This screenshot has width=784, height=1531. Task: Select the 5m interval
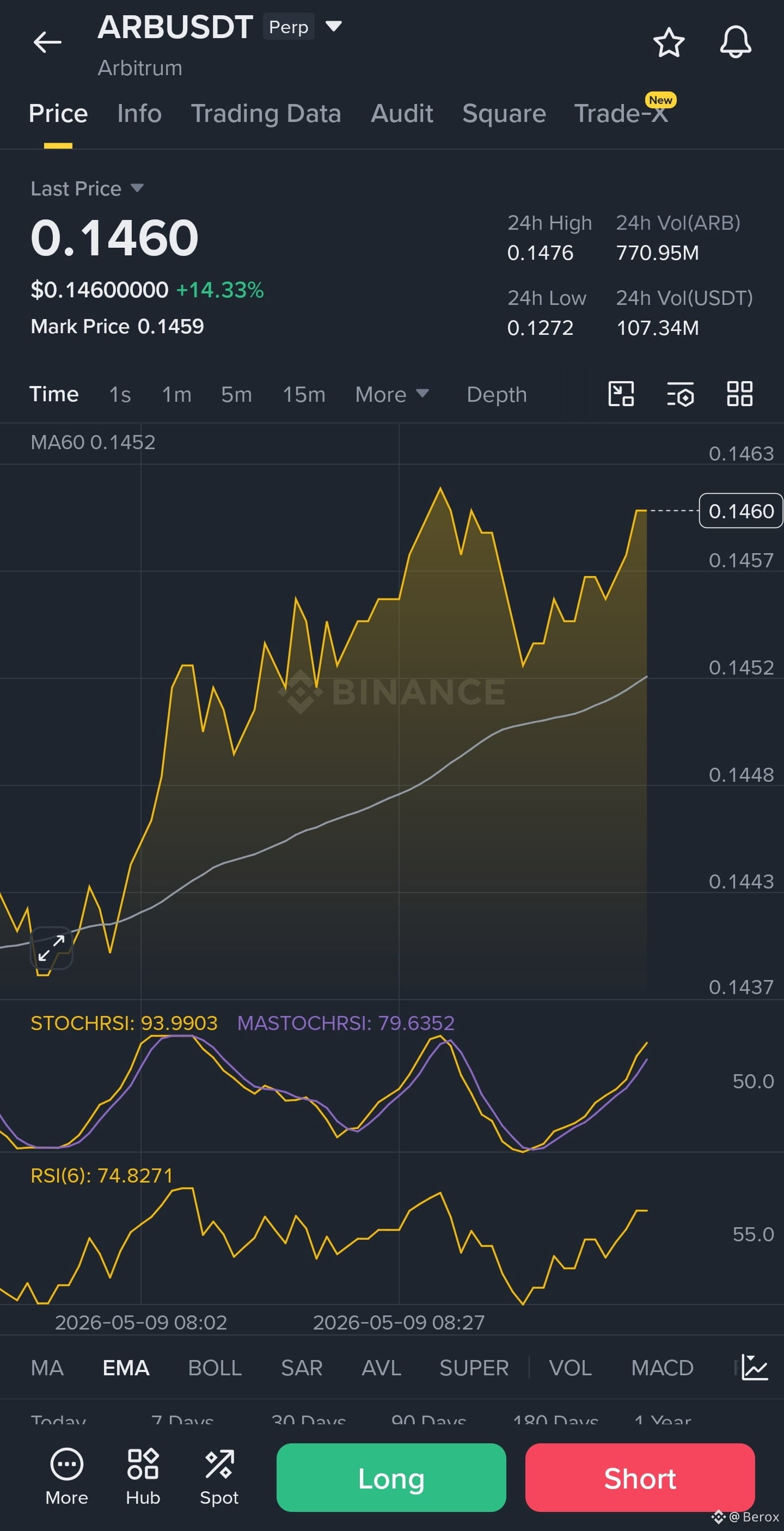click(x=237, y=394)
